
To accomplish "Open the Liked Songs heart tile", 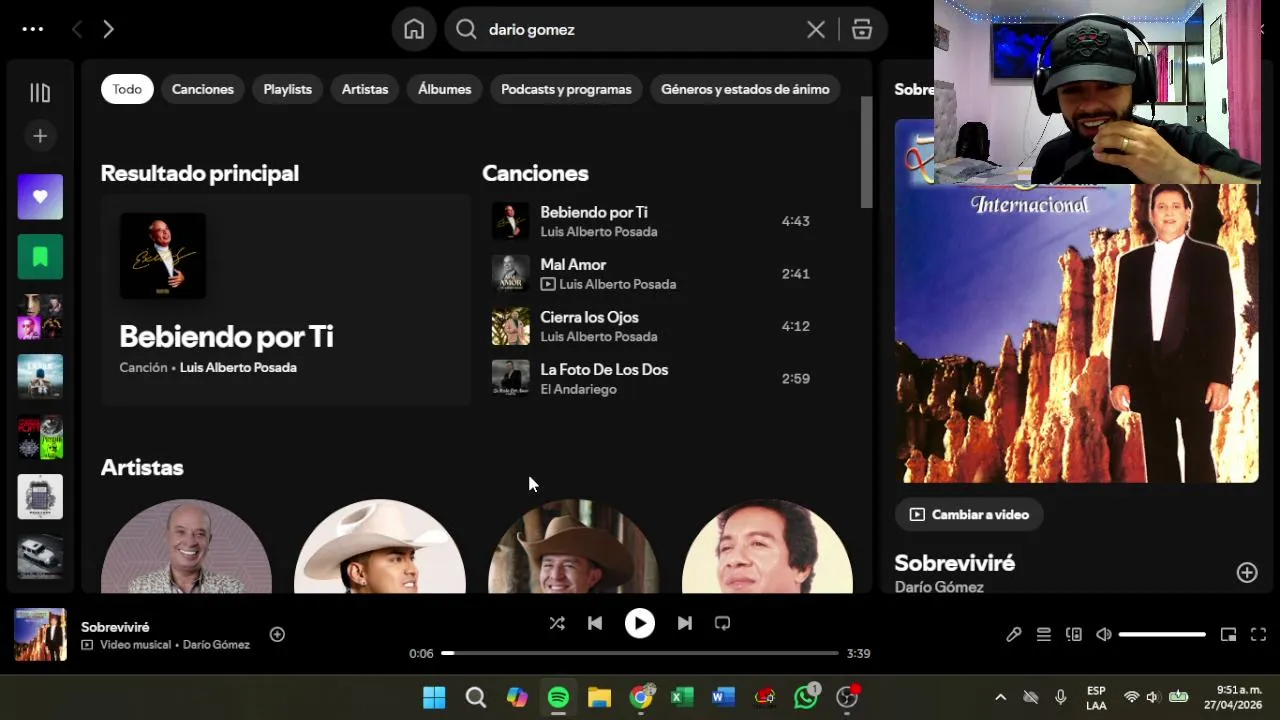I will [40, 197].
